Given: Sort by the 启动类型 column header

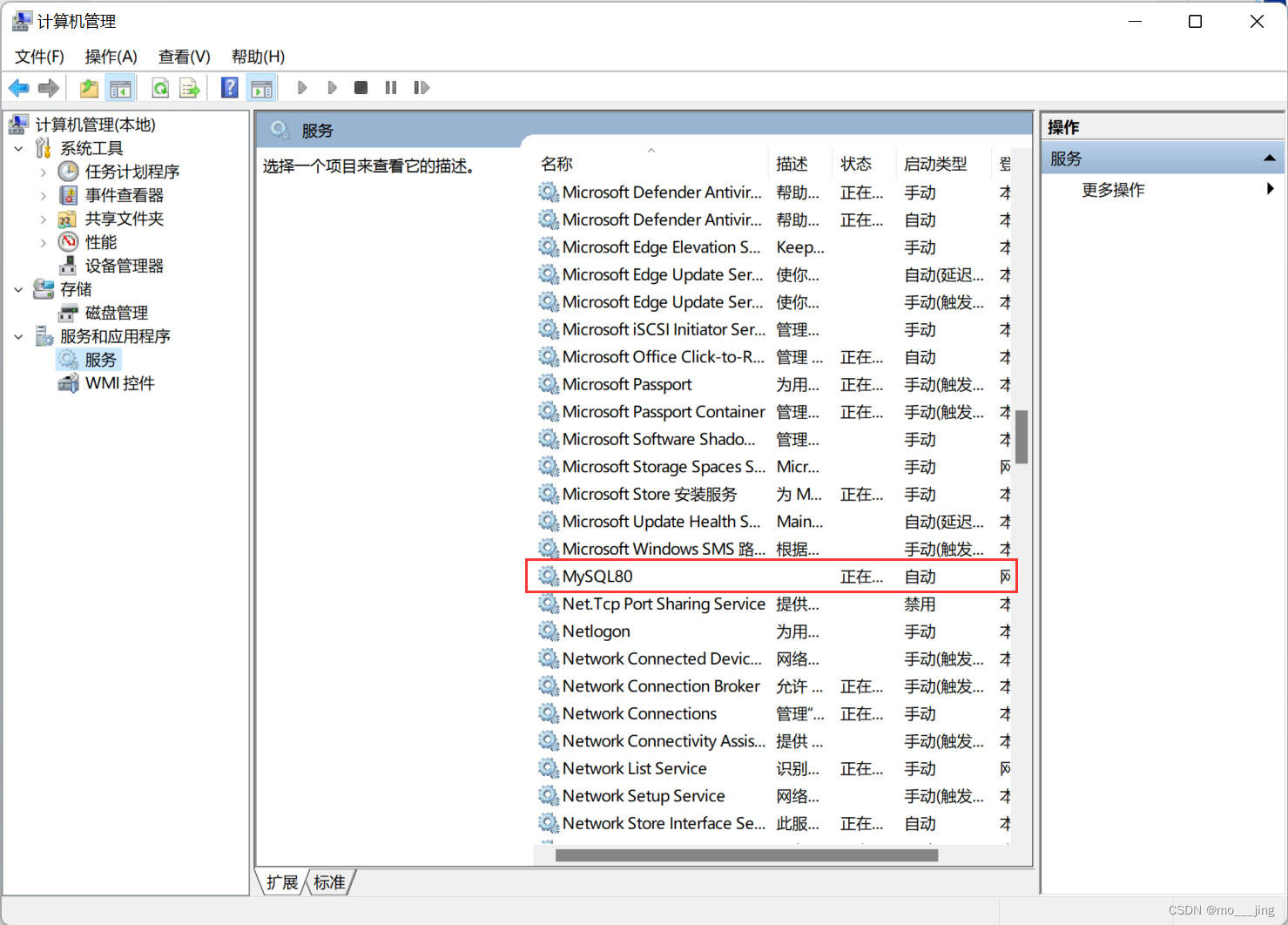Looking at the screenshot, I should pyautogui.click(x=944, y=164).
